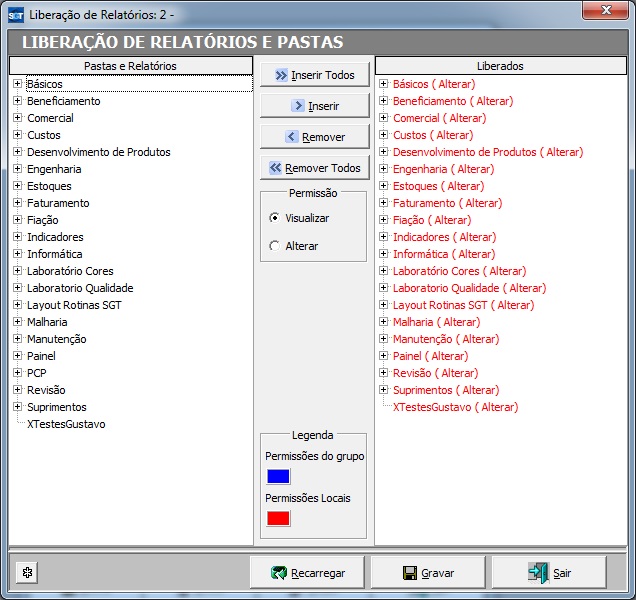This screenshot has height=600, width=636.
Task: Select Indicadores in the left tree
Action: [x=55, y=237]
